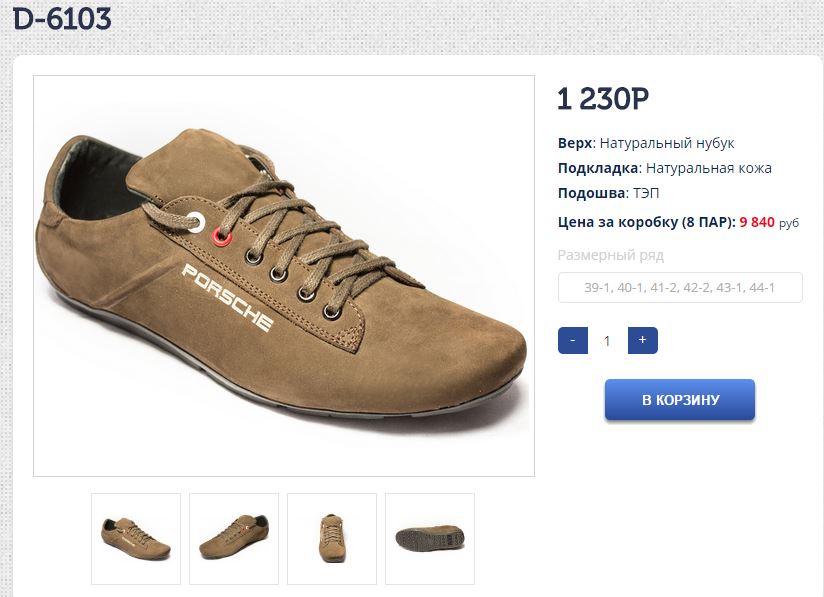Open the main shoe product image

[284, 276]
